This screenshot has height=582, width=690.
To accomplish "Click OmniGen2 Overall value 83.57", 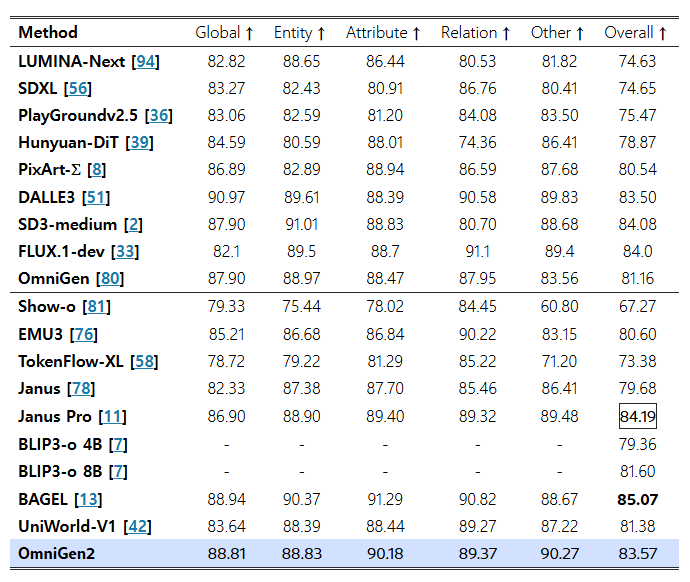I will point(638,553).
